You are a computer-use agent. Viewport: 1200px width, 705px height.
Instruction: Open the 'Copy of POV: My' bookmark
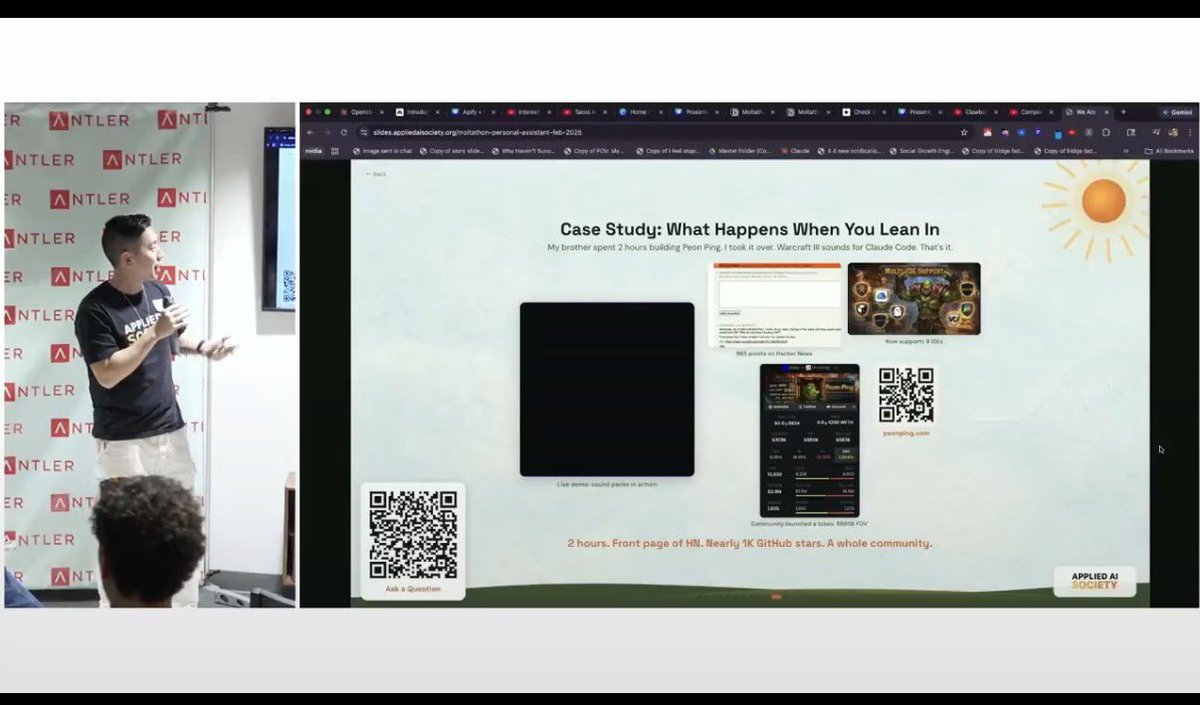click(x=595, y=151)
